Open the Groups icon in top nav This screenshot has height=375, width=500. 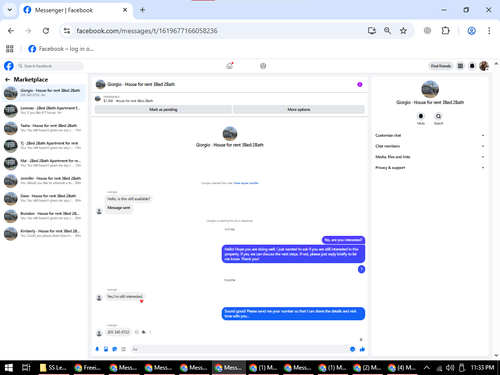coord(263,66)
